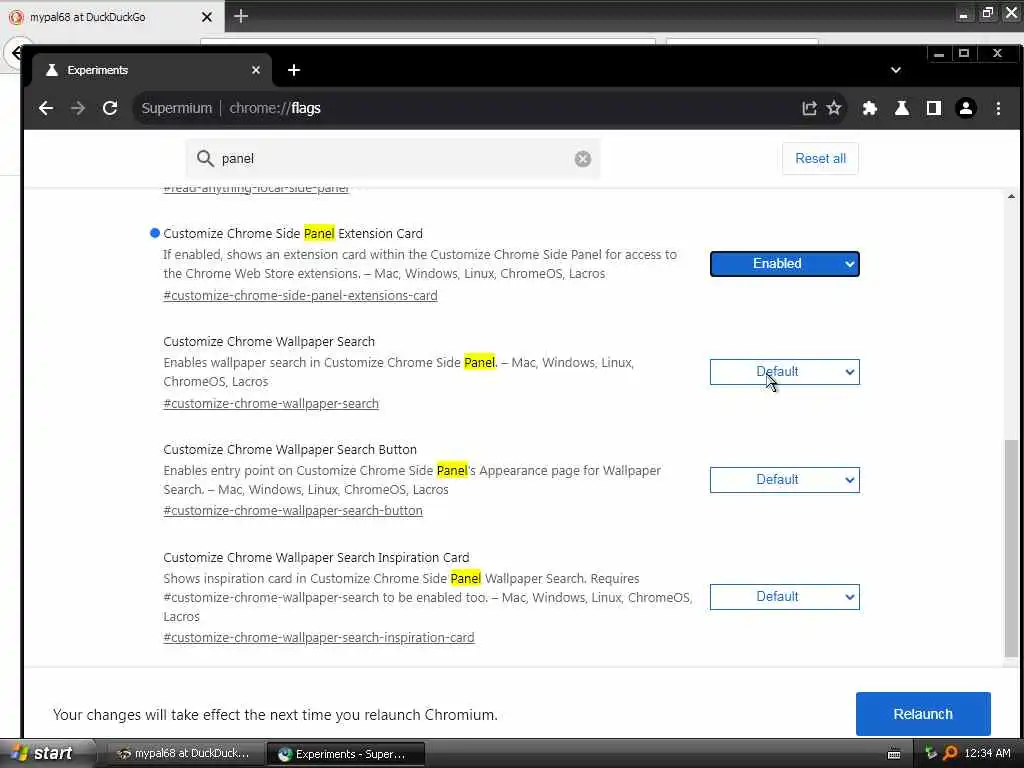
Task: Select the mypal68 at DuckDuckGo tab
Action: pos(111,17)
